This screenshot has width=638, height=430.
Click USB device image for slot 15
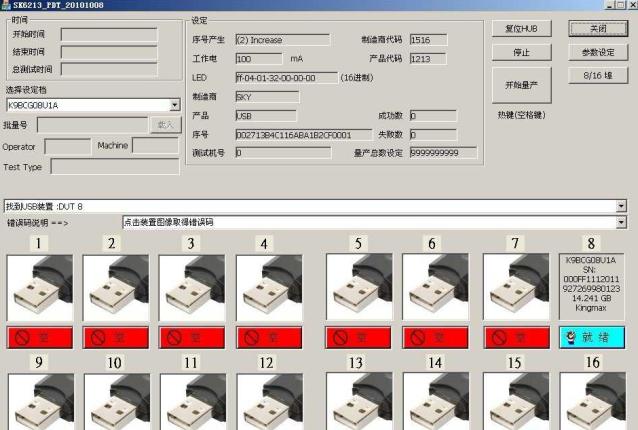(x=516, y=402)
